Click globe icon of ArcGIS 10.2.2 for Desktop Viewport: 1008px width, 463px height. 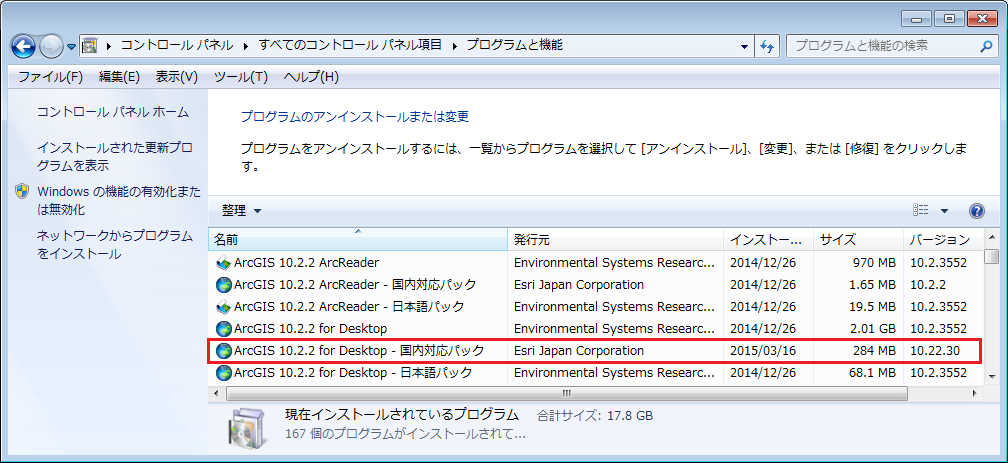pyautogui.click(x=223, y=329)
